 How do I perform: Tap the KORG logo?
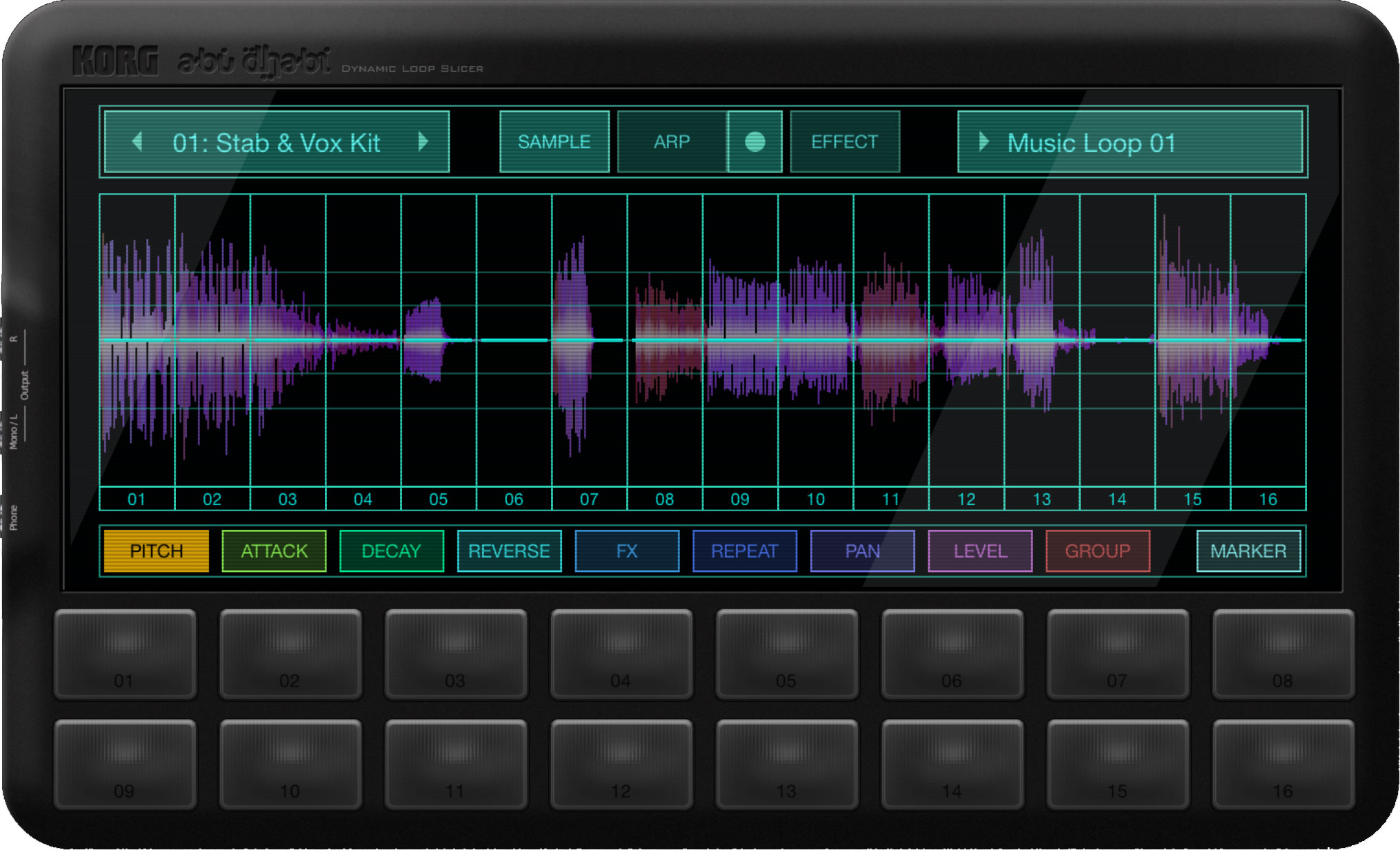point(115,61)
